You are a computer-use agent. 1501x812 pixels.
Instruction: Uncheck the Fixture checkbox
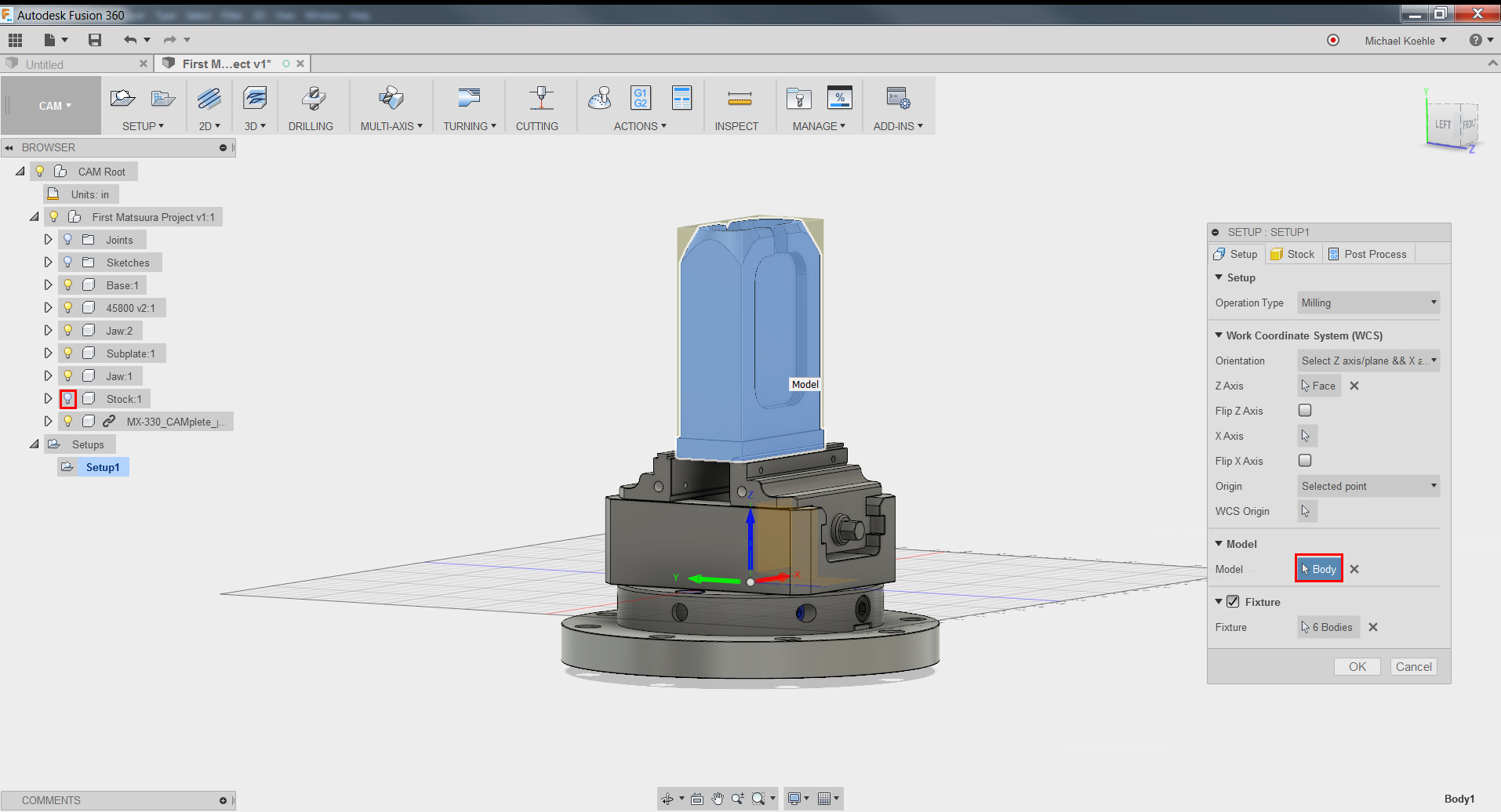coord(1233,601)
